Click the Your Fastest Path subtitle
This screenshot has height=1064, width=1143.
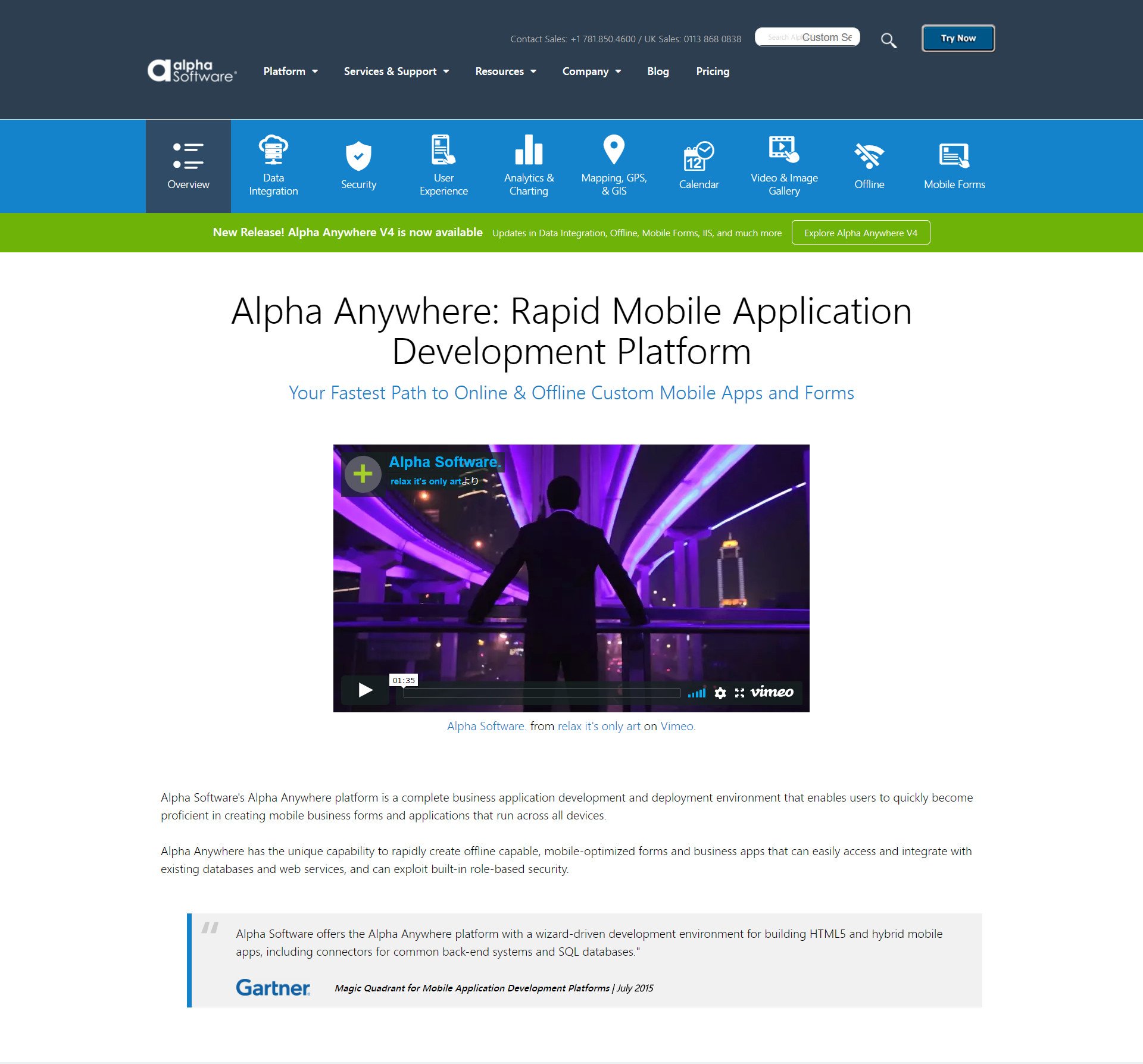(x=571, y=393)
